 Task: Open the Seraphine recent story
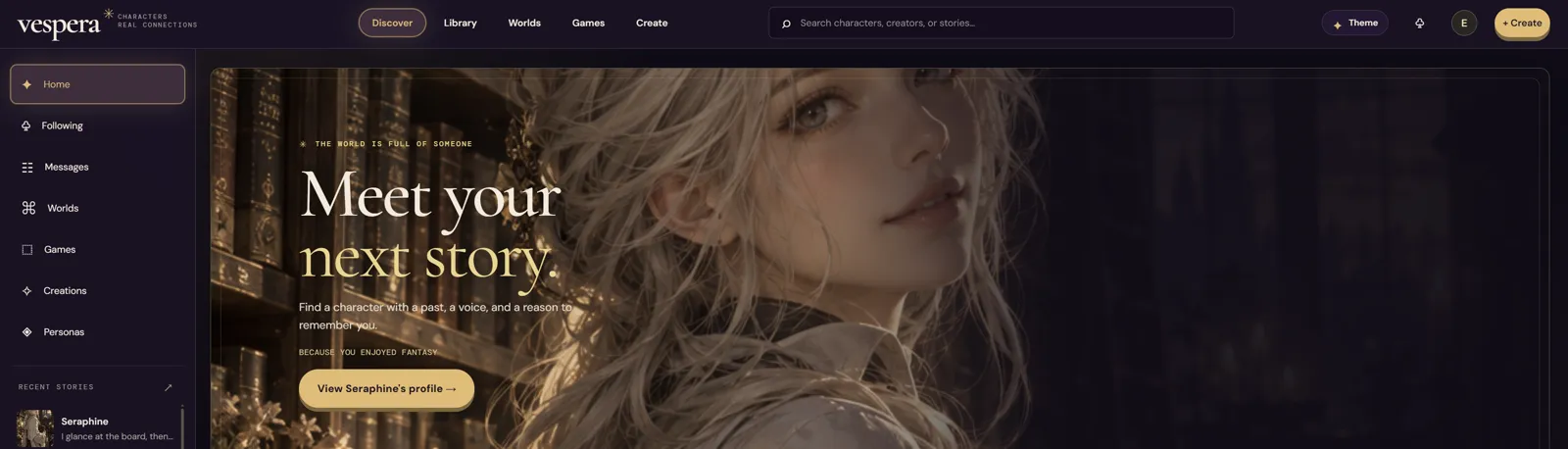pyautogui.click(x=96, y=428)
